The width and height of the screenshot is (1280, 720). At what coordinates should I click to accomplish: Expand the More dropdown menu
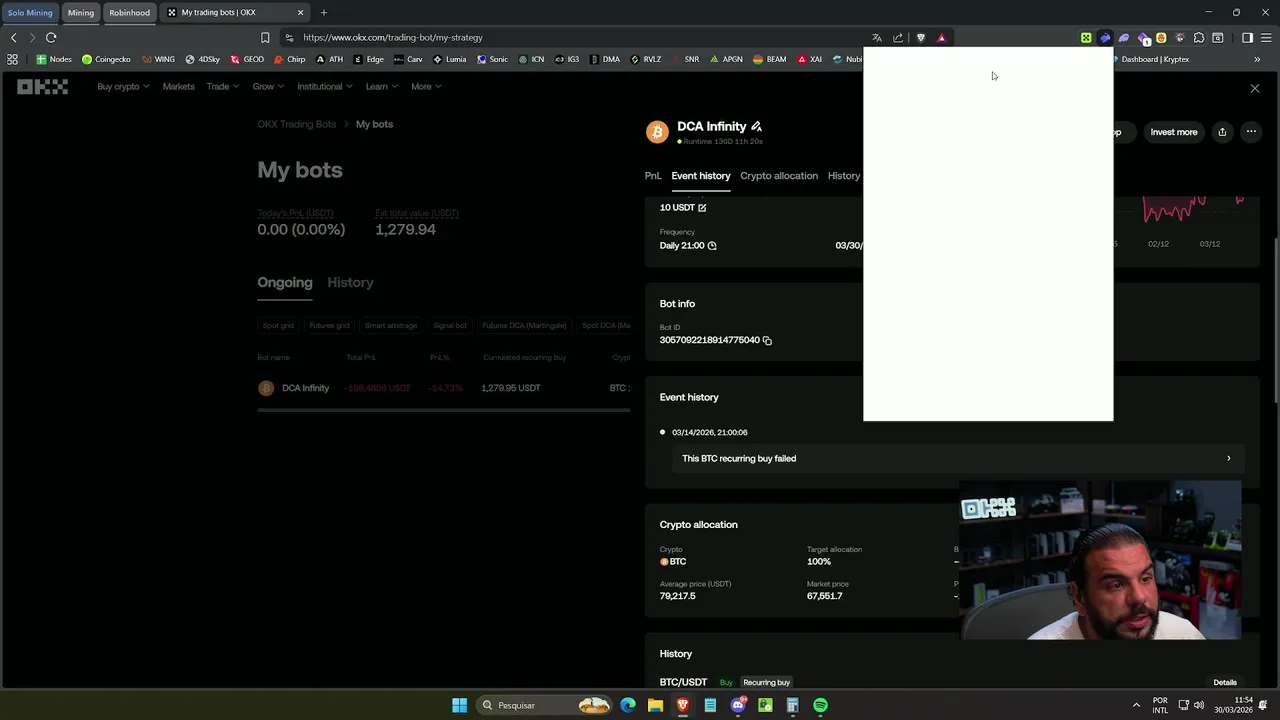[426, 87]
